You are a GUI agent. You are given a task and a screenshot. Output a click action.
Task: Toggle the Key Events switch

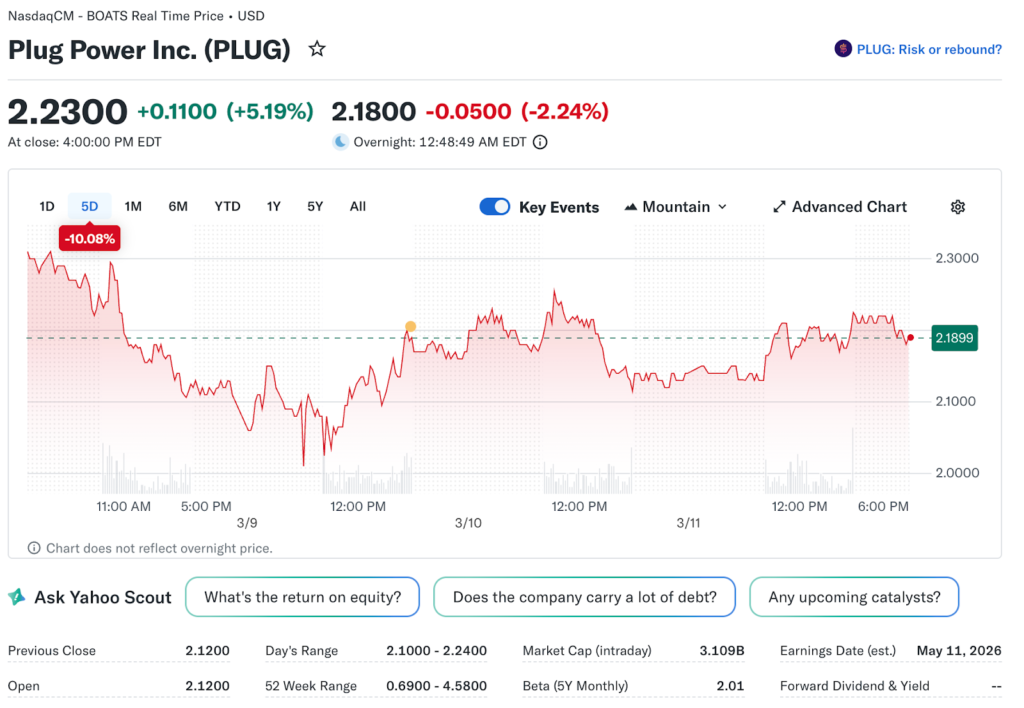[495, 207]
